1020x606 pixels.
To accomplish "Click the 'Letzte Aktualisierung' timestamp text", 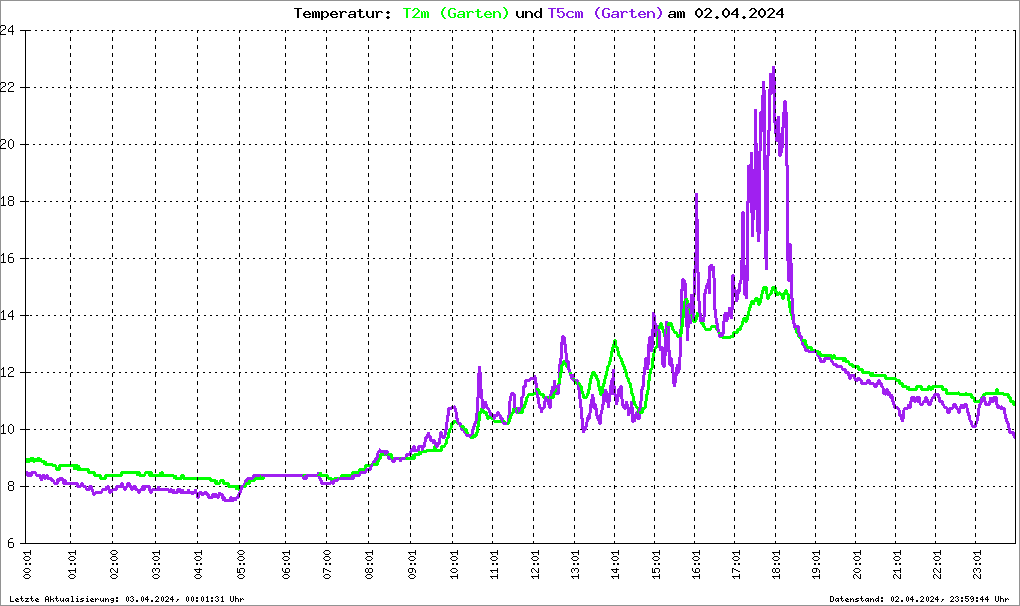I will coord(126,598).
